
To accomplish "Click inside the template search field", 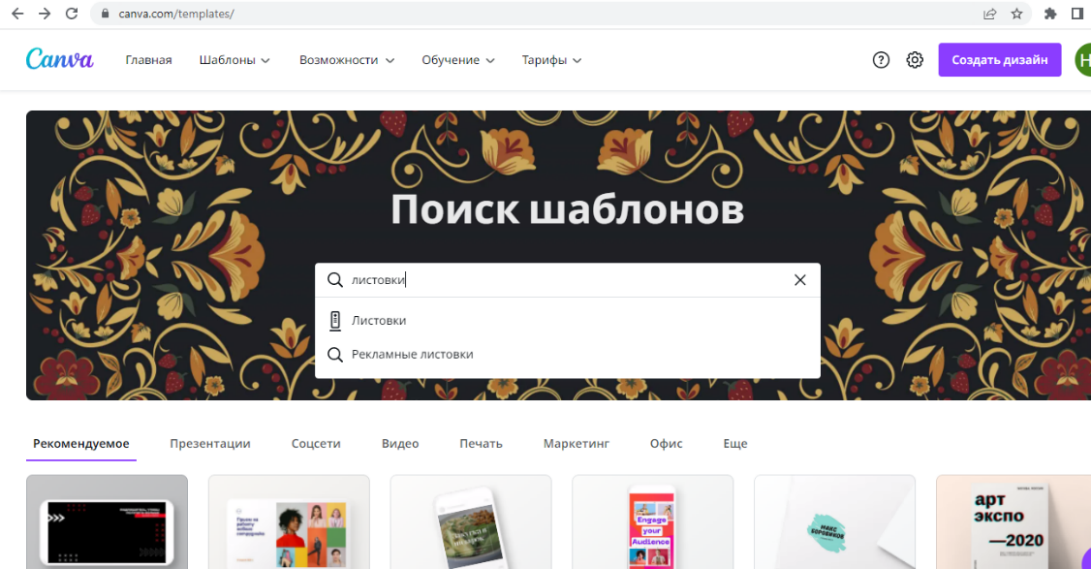I will coord(568,280).
